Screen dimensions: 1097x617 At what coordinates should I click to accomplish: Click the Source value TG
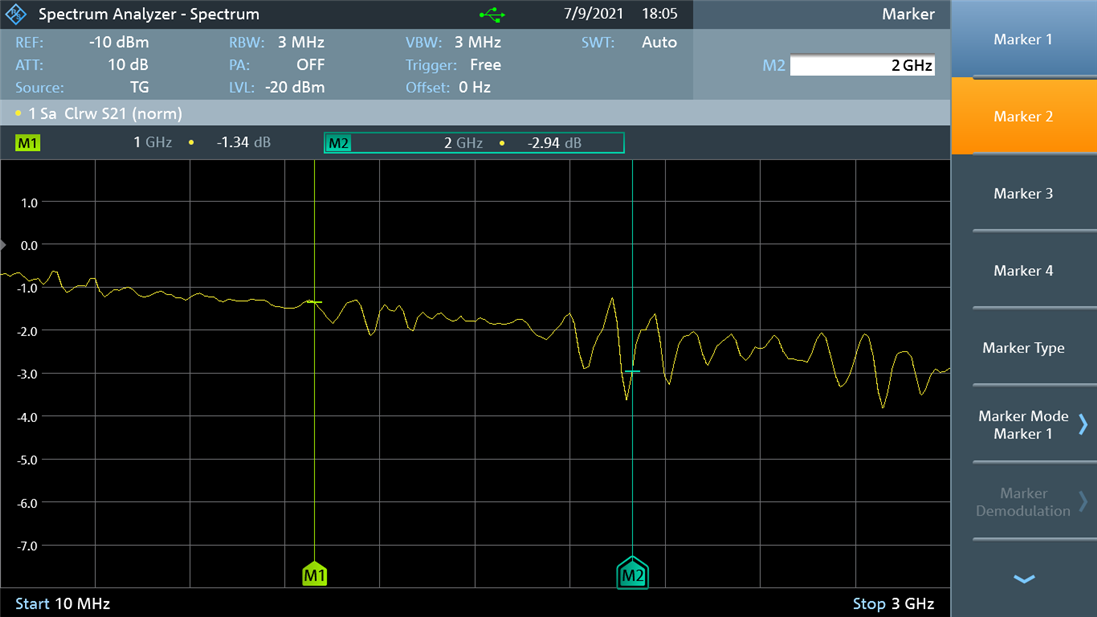tap(139, 87)
